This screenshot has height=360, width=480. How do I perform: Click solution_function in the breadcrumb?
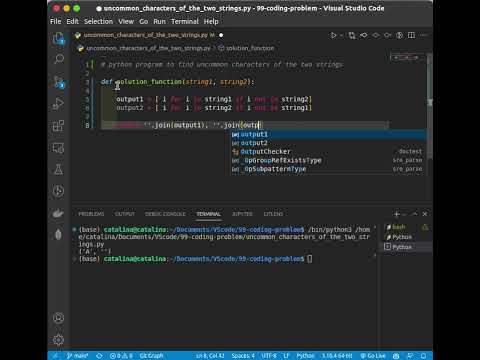click(x=249, y=48)
